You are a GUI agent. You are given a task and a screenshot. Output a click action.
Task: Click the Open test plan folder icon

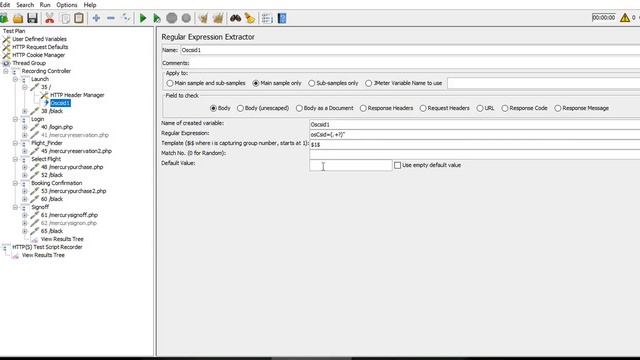(18, 18)
